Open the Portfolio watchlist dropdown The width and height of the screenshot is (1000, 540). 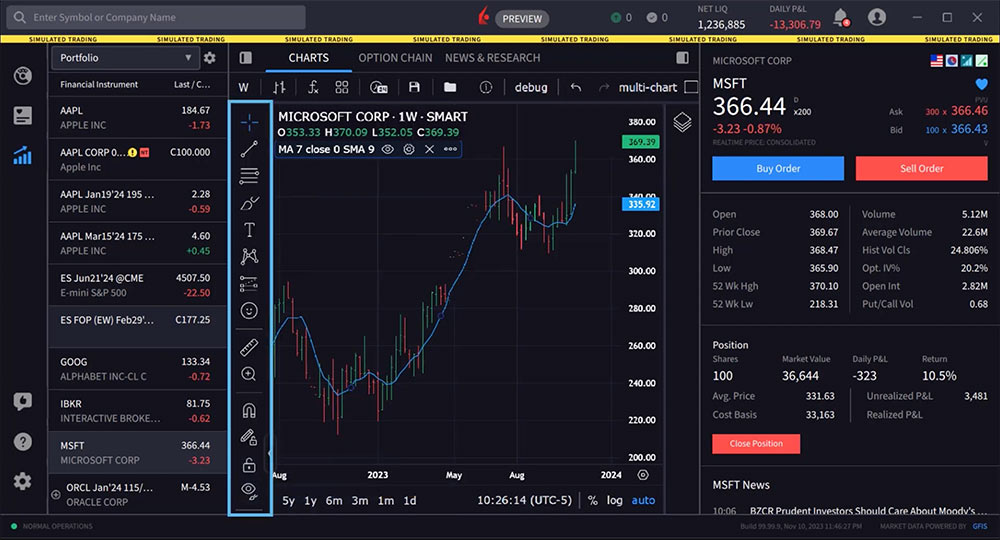point(123,58)
